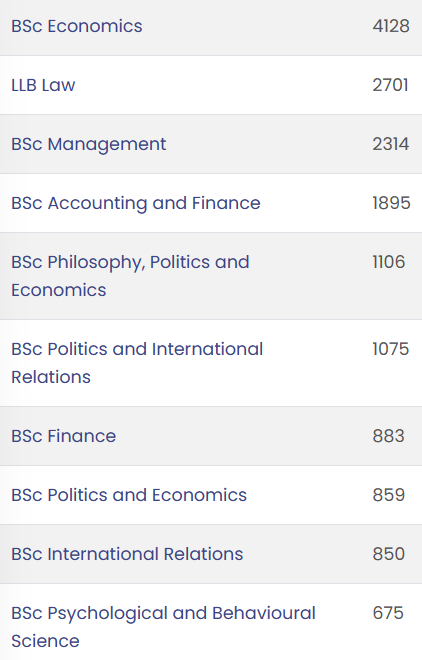Screen dimensions: 422x660
Task: Select the LLB Law row
Action: coord(211,85)
